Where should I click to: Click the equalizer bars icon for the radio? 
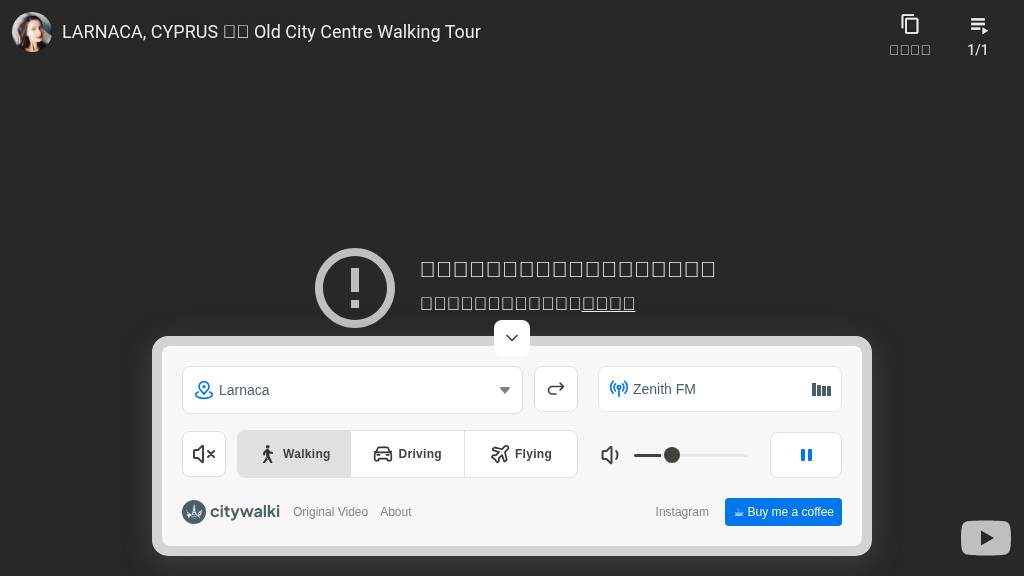[x=821, y=390]
